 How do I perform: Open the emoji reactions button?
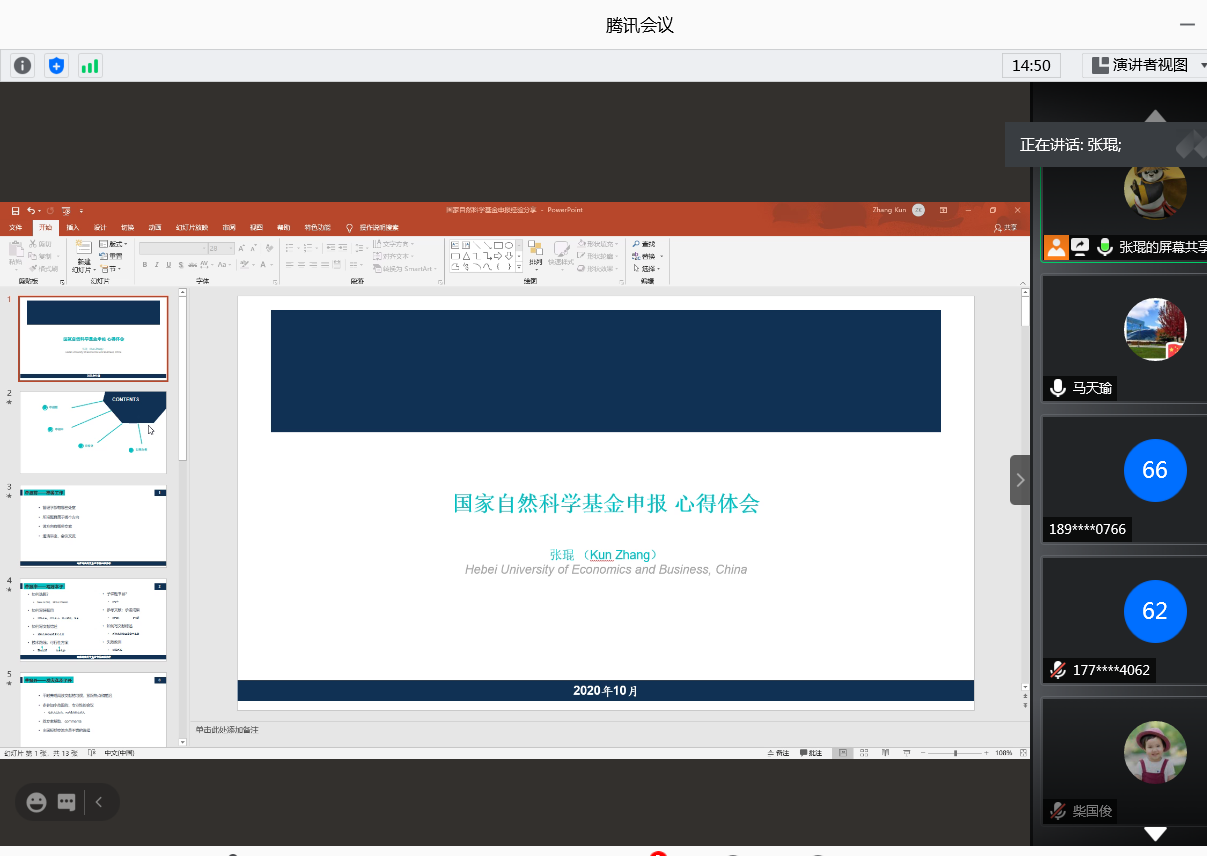(x=37, y=802)
